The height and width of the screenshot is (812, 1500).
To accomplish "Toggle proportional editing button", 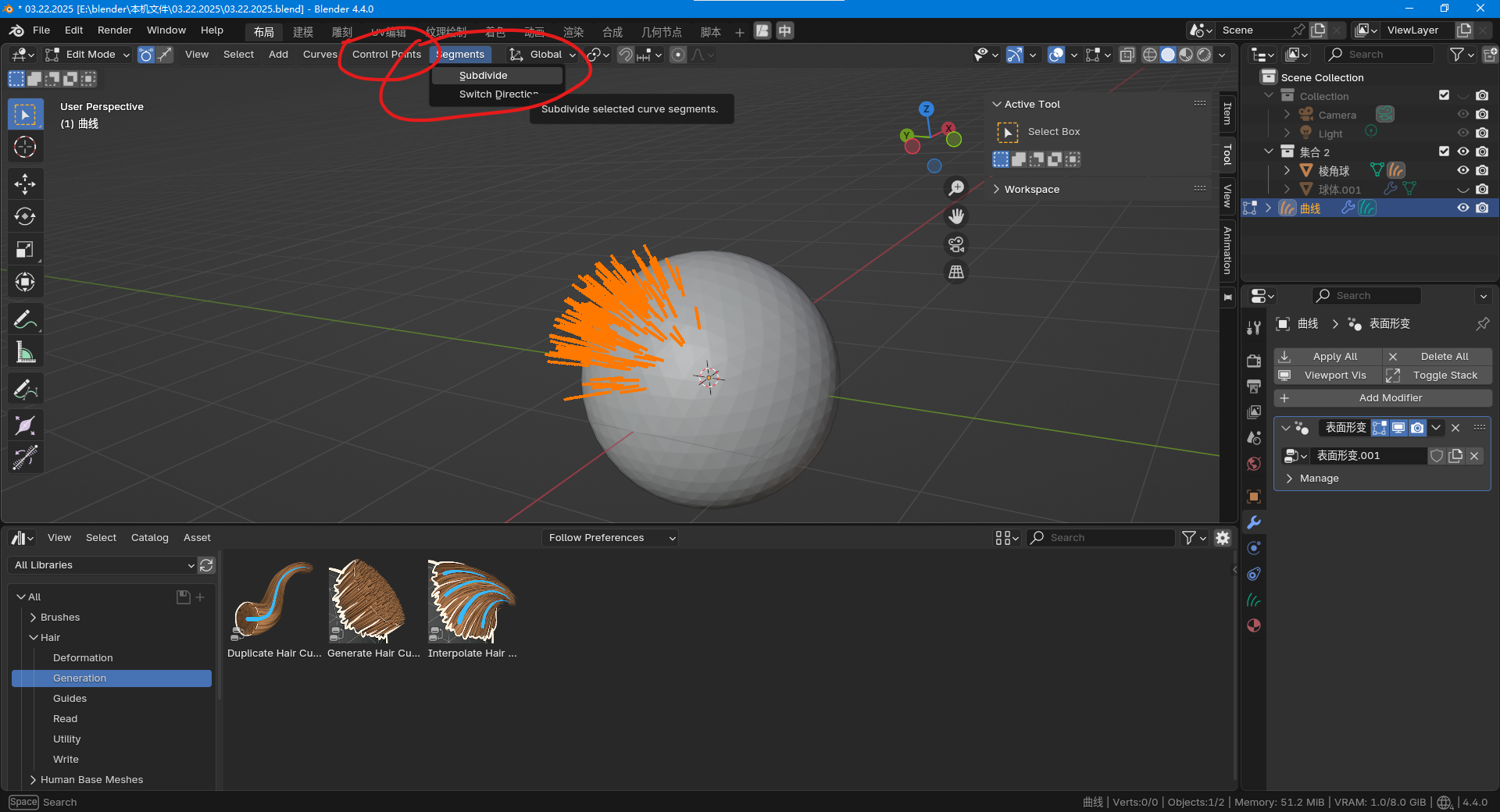I will pyautogui.click(x=678, y=55).
